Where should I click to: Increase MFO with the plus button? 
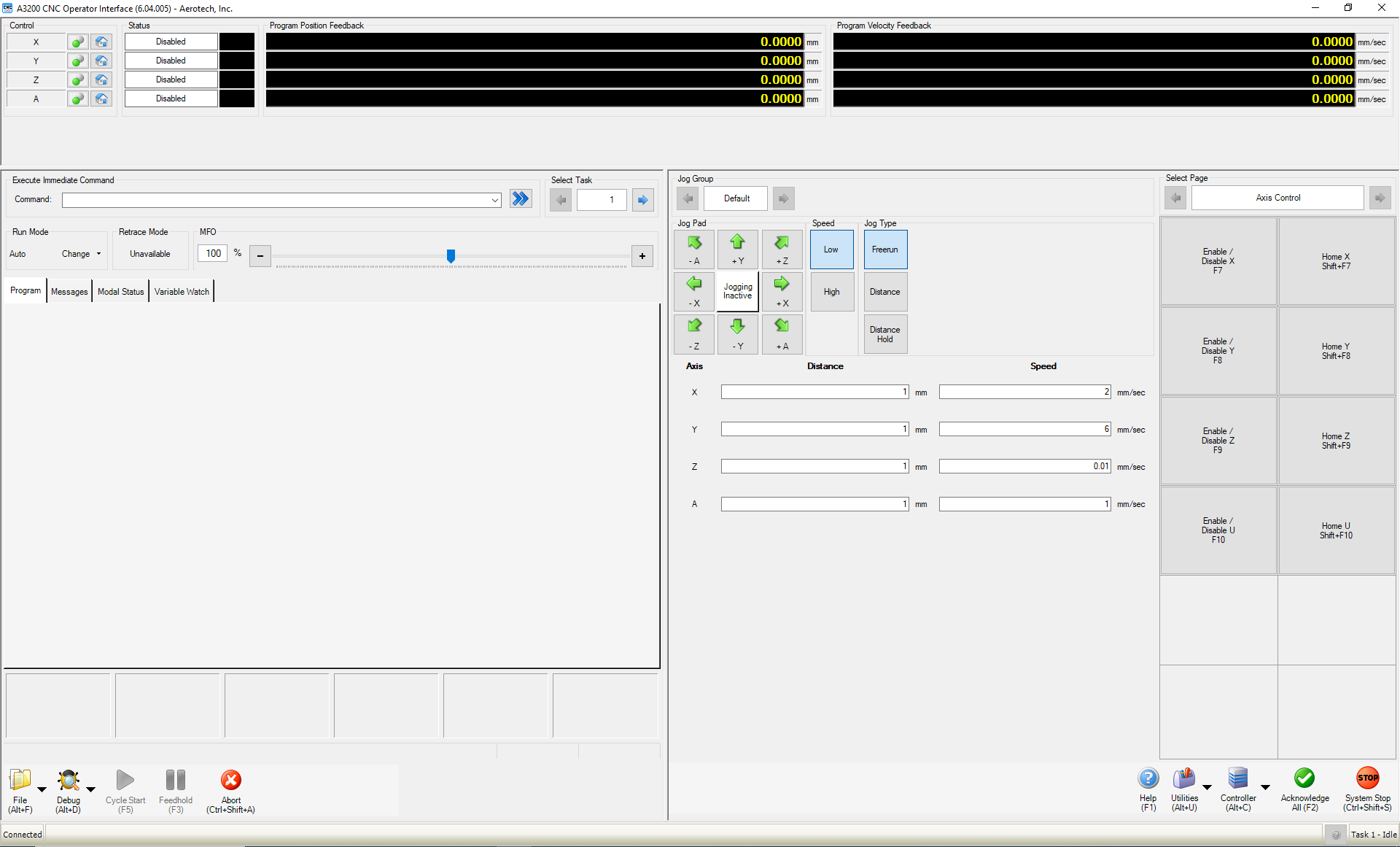coord(642,256)
